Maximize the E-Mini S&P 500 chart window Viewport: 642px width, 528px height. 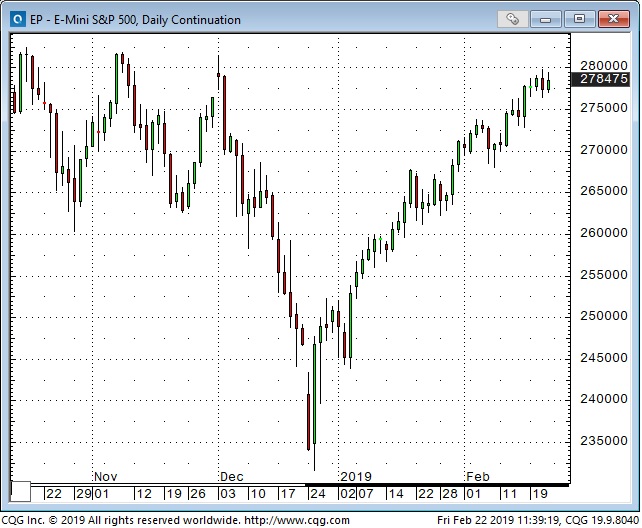point(579,19)
